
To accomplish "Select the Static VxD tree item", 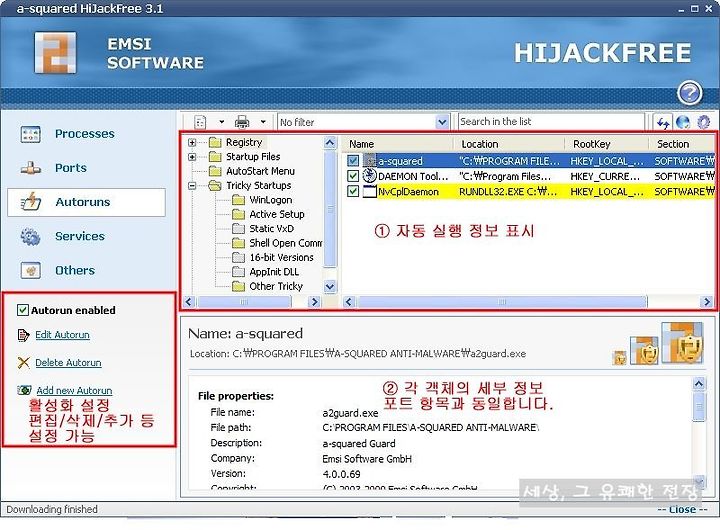I will coord(271,229).
